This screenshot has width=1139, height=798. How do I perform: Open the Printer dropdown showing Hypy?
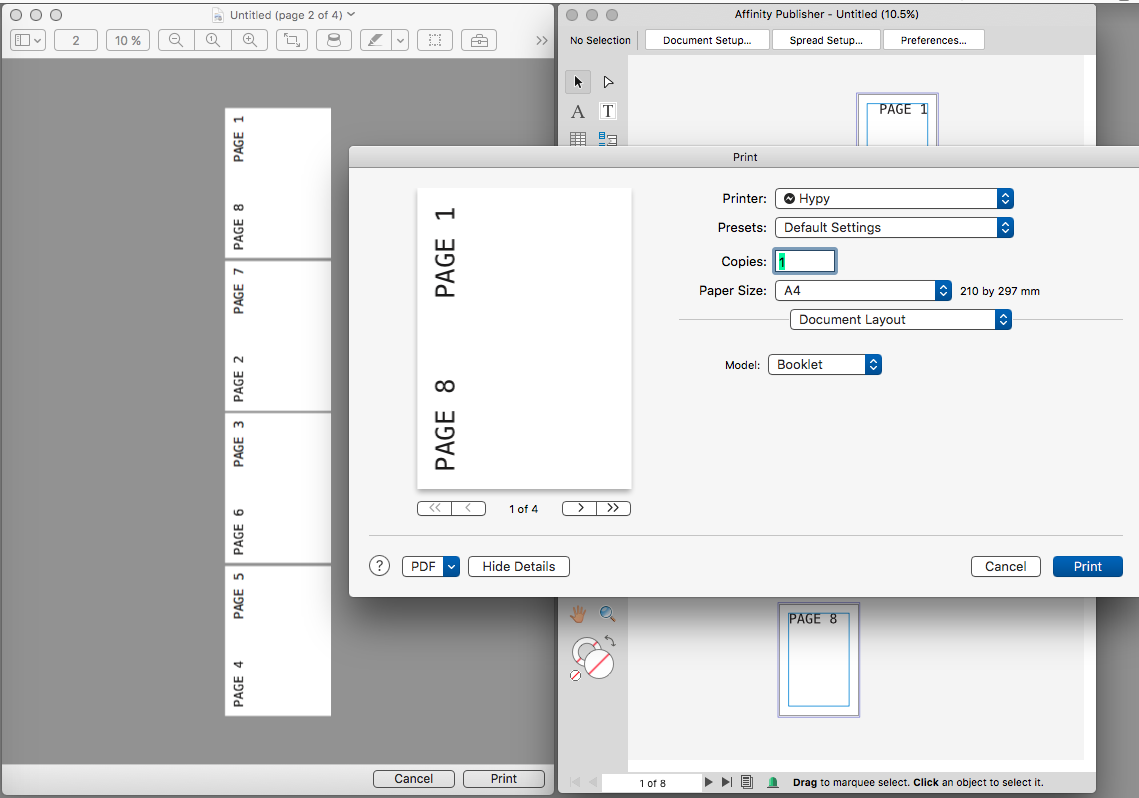click(892, 198)
